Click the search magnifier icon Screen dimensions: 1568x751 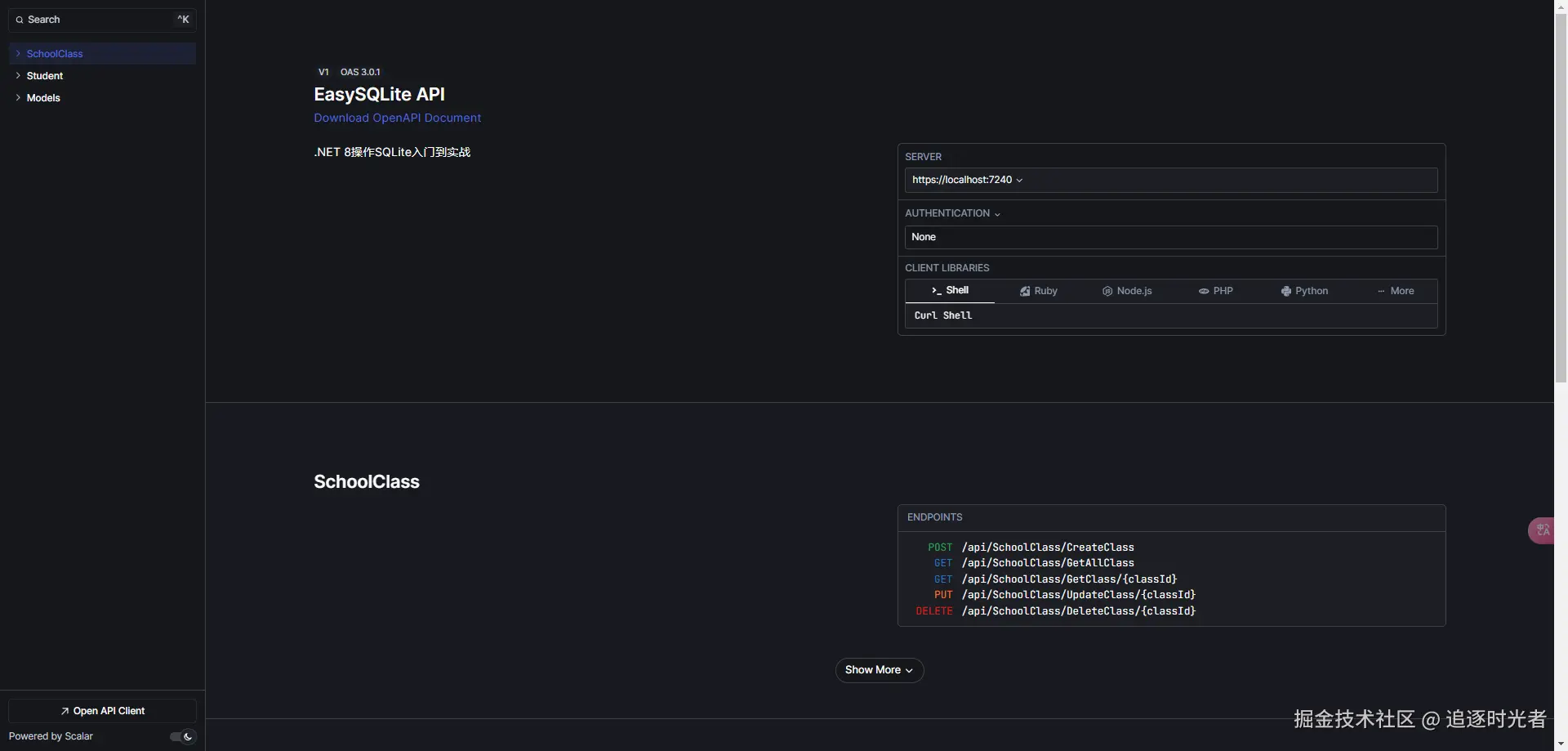[20, 20]
